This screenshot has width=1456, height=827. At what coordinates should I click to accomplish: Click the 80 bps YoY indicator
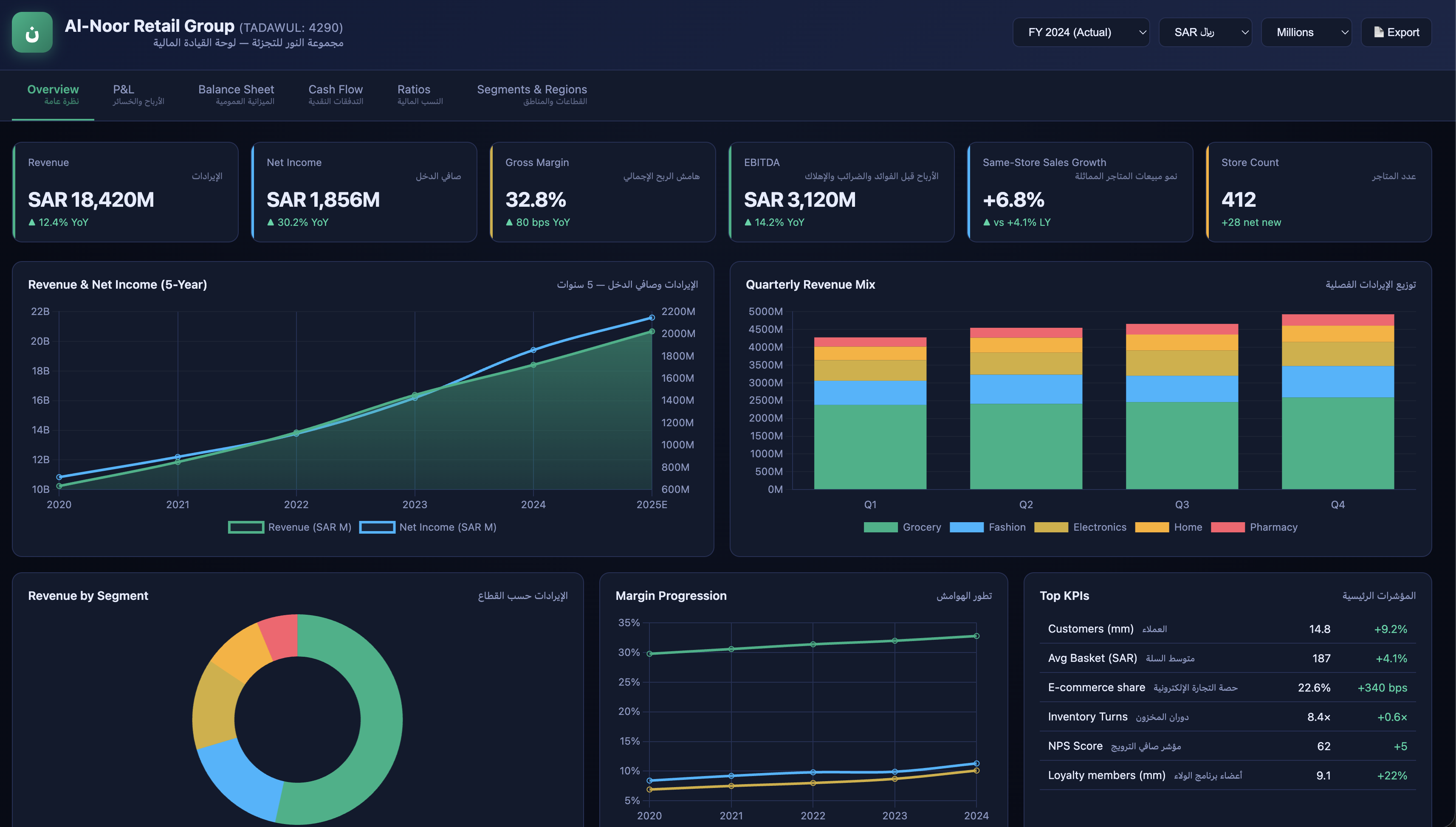tap(537, 222)
